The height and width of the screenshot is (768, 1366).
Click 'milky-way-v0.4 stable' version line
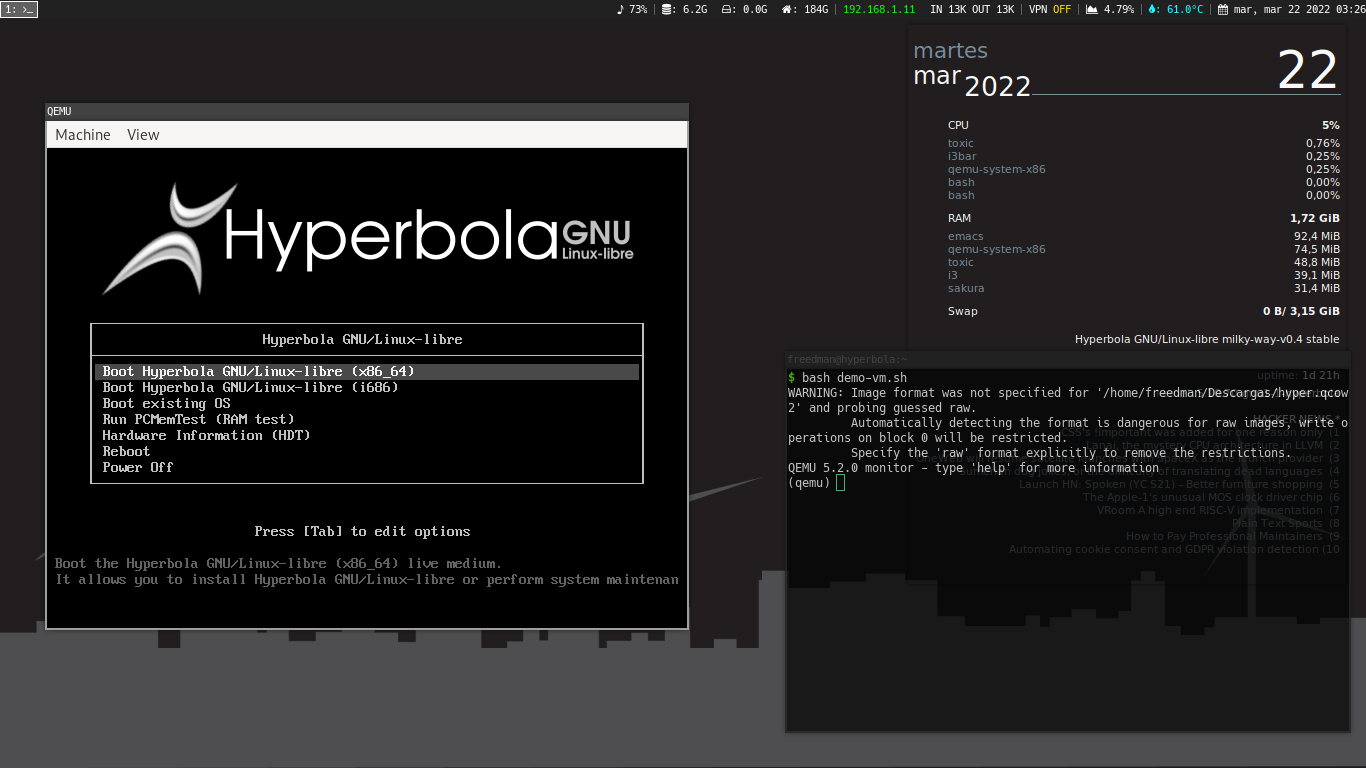1207,339
